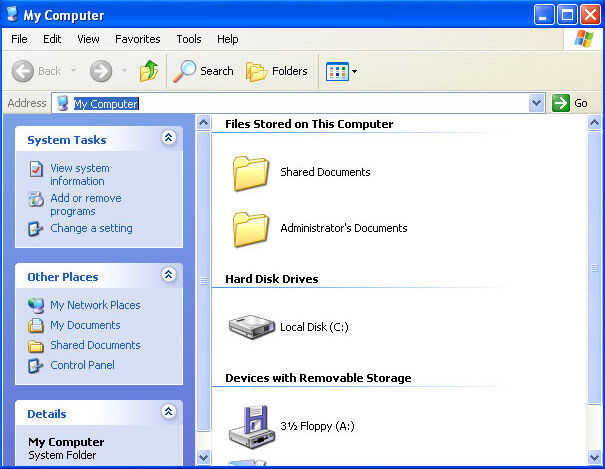
Task: Open Shared Documents link in Other Places
Action: pos(95,345)
